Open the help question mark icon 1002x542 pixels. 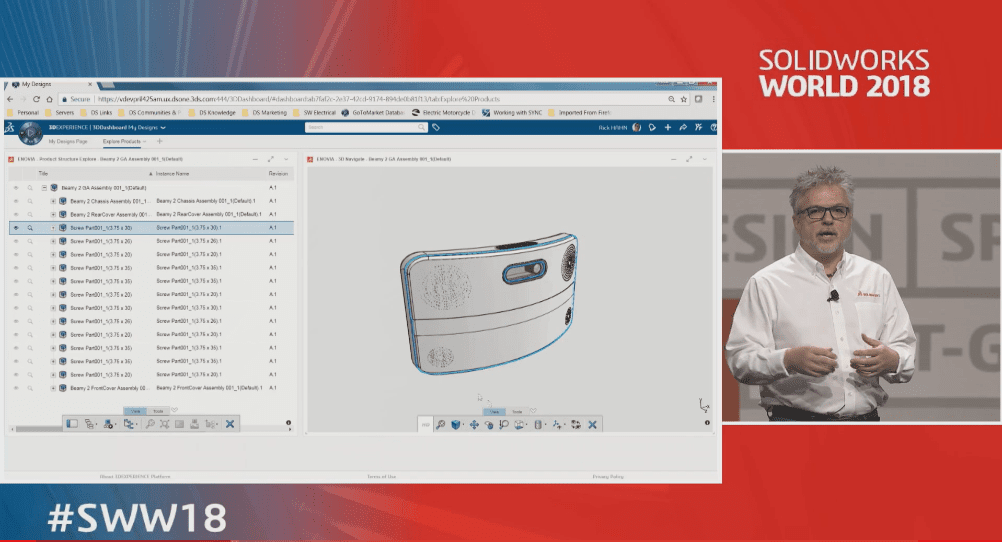[713, 128]
